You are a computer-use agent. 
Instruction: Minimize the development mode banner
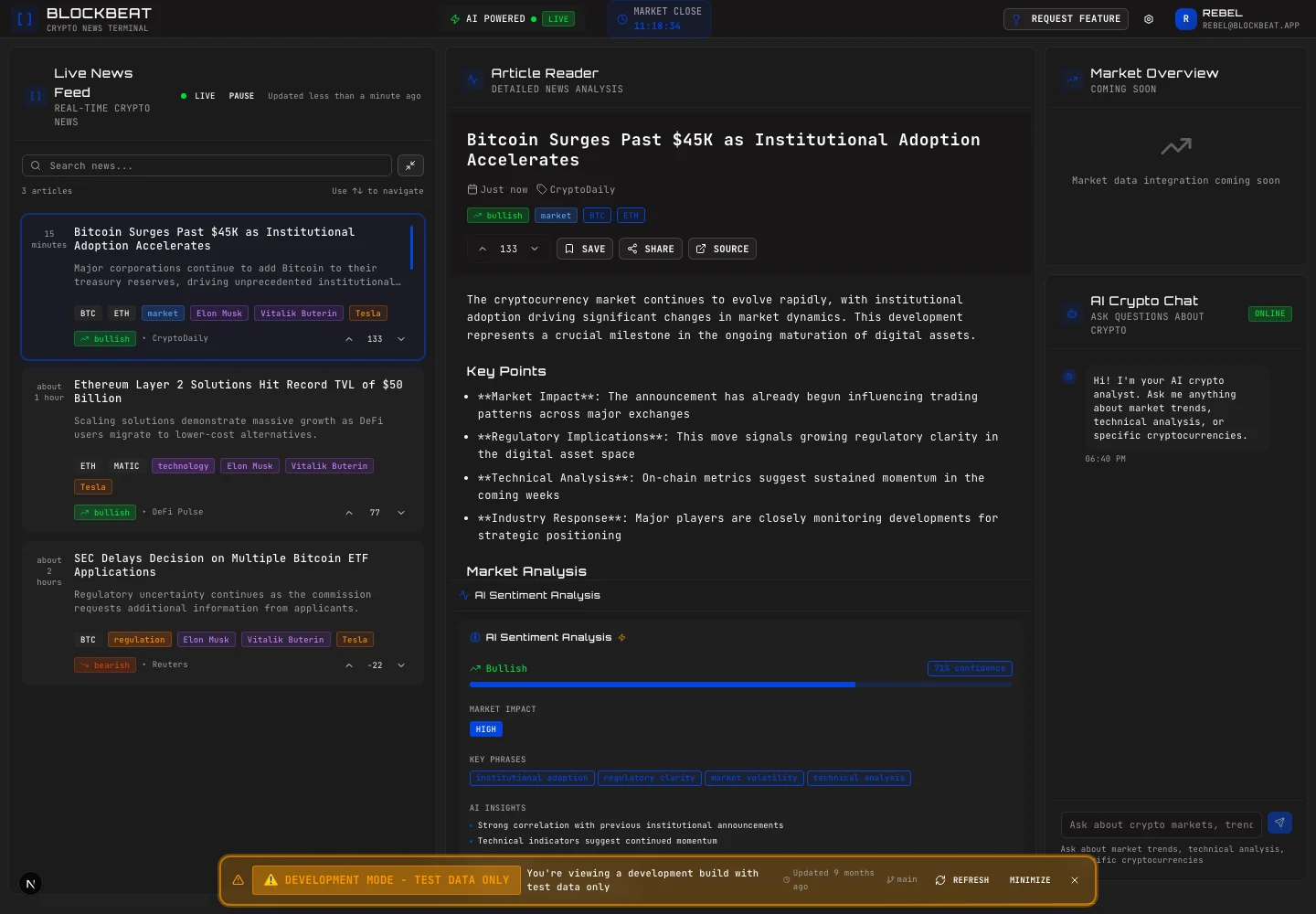tap(1030, 880)
